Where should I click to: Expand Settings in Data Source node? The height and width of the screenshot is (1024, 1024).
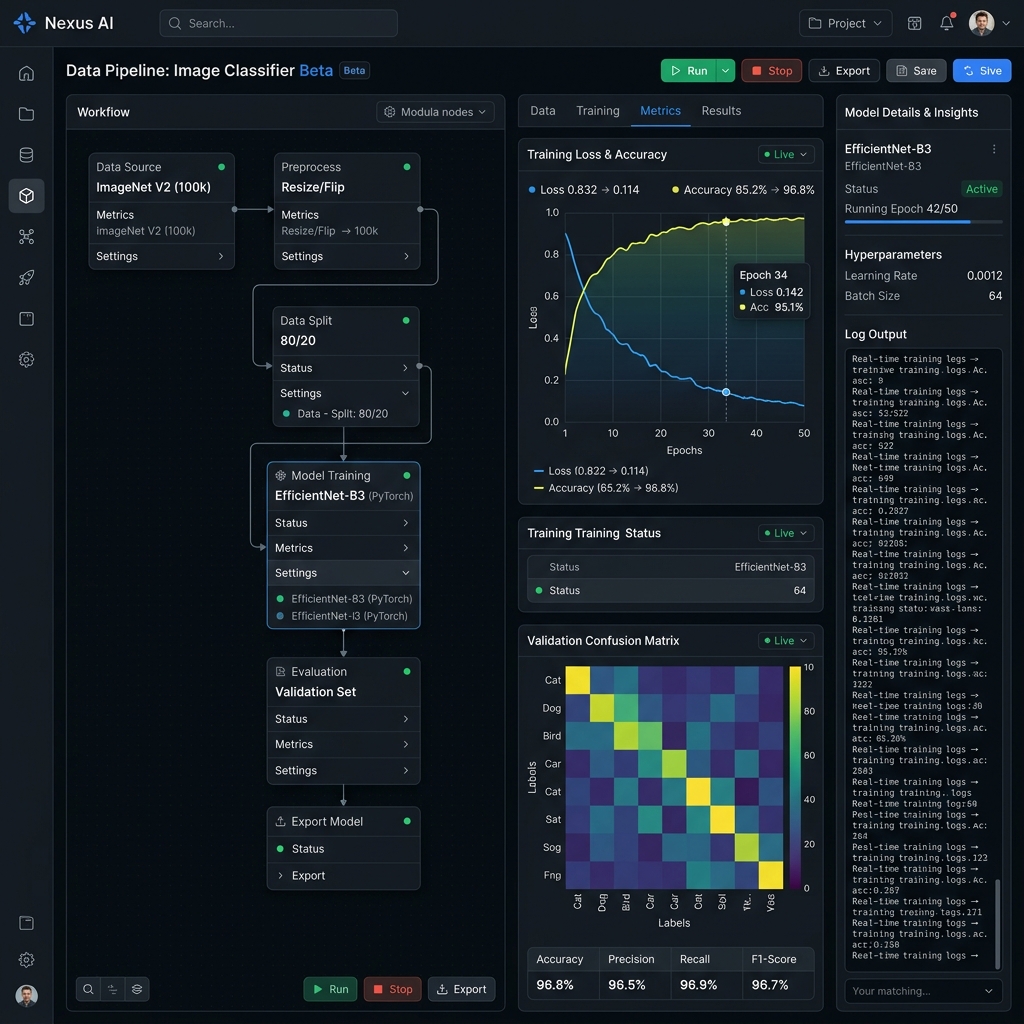(161, 256)
